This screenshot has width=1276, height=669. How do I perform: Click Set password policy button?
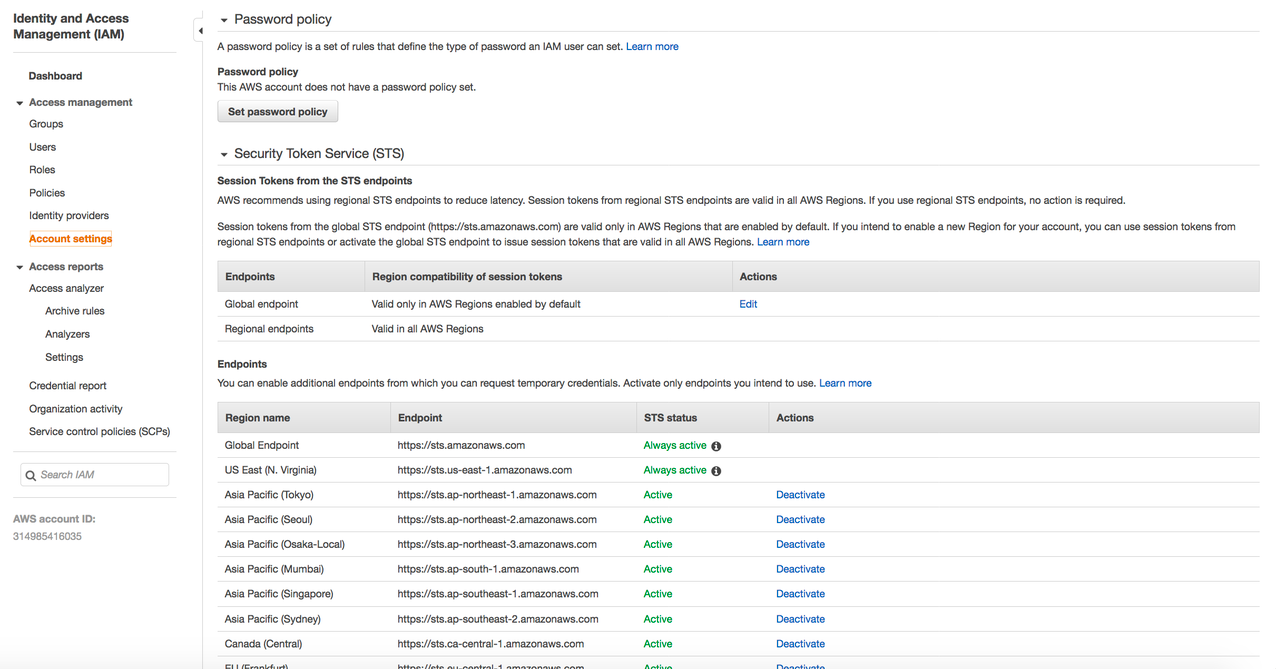(x=278, y=112)
